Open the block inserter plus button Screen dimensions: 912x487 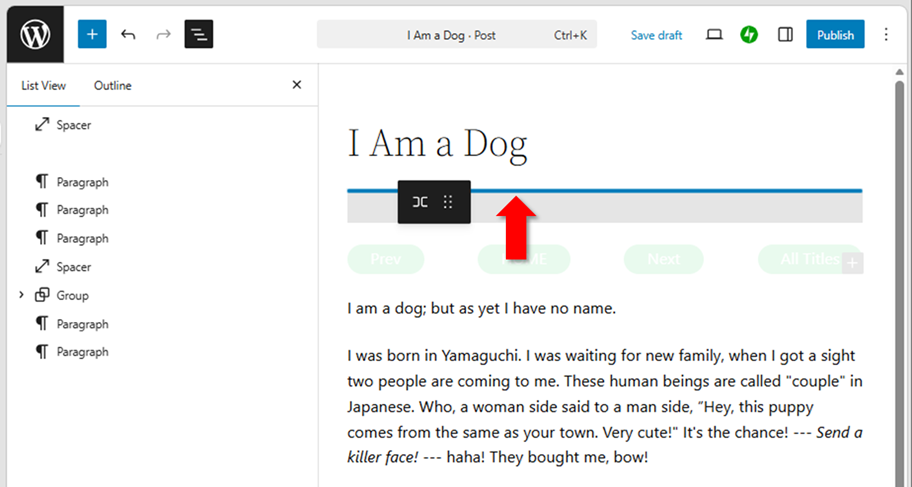tap(92, 35)
